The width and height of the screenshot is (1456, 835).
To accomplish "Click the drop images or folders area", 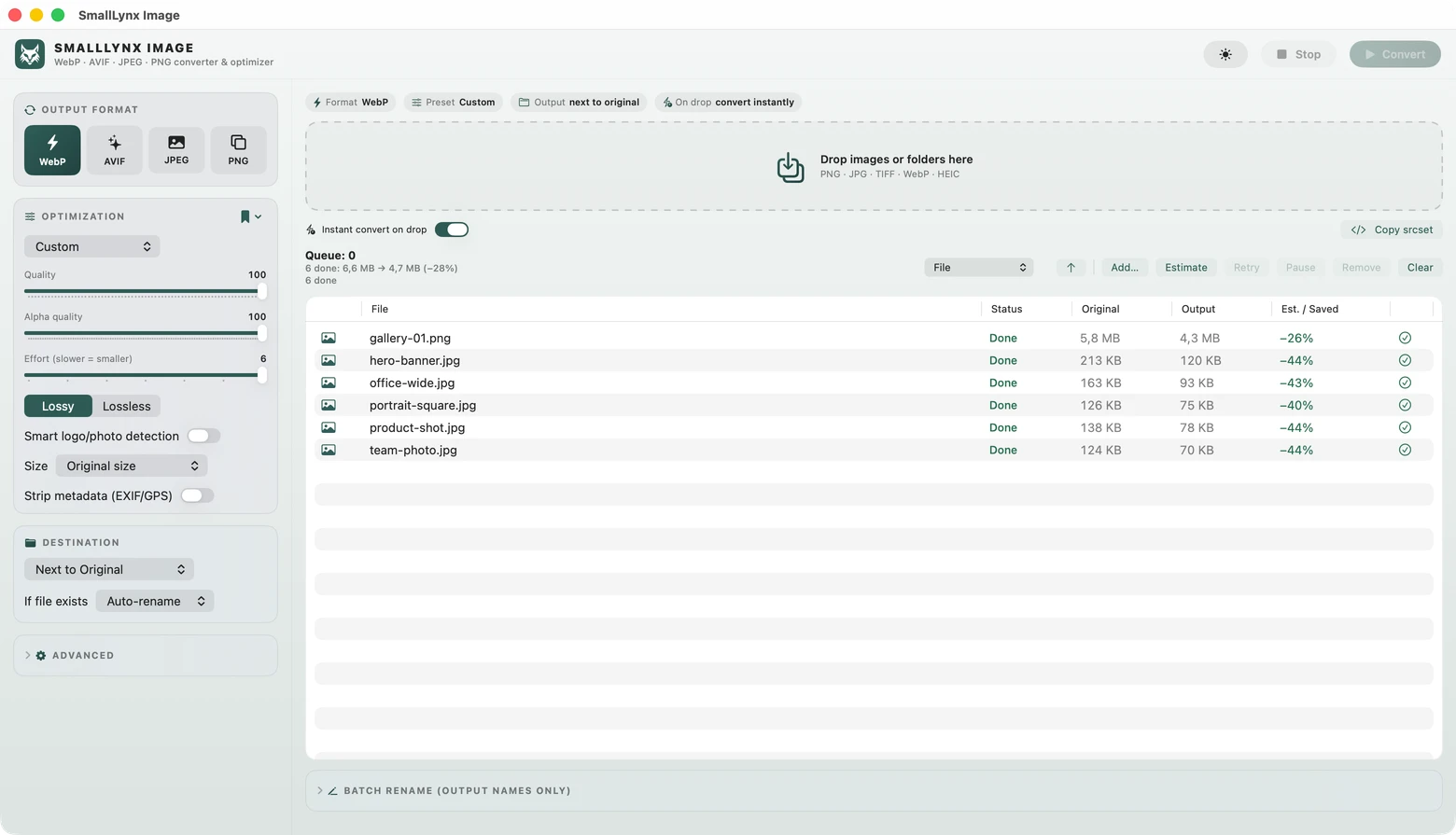I will click(874, 166).
